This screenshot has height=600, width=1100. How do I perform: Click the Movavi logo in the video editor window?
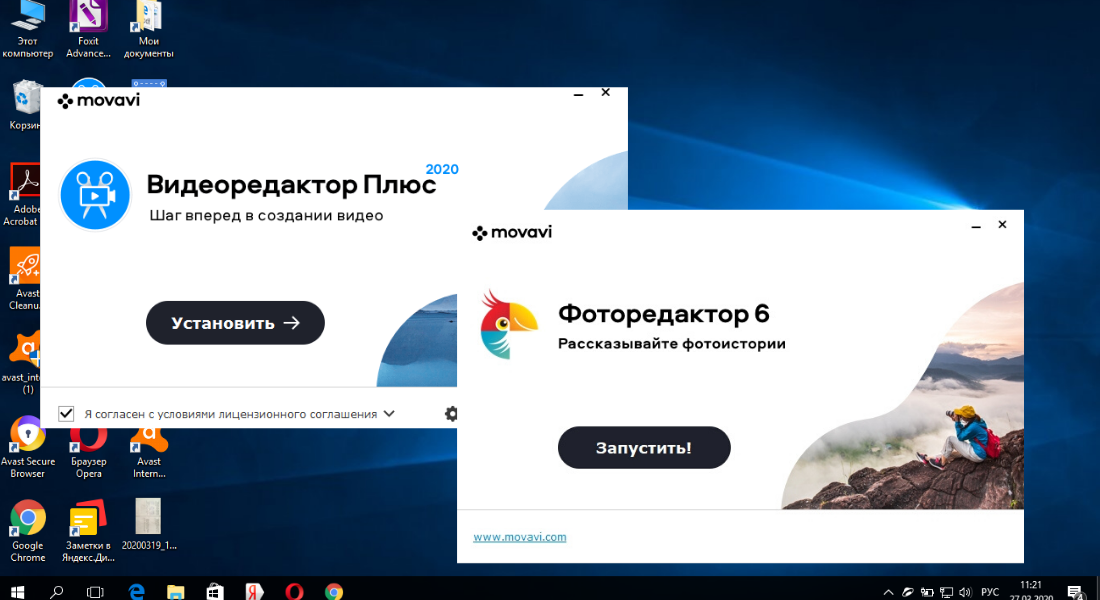tap(99, 100)
